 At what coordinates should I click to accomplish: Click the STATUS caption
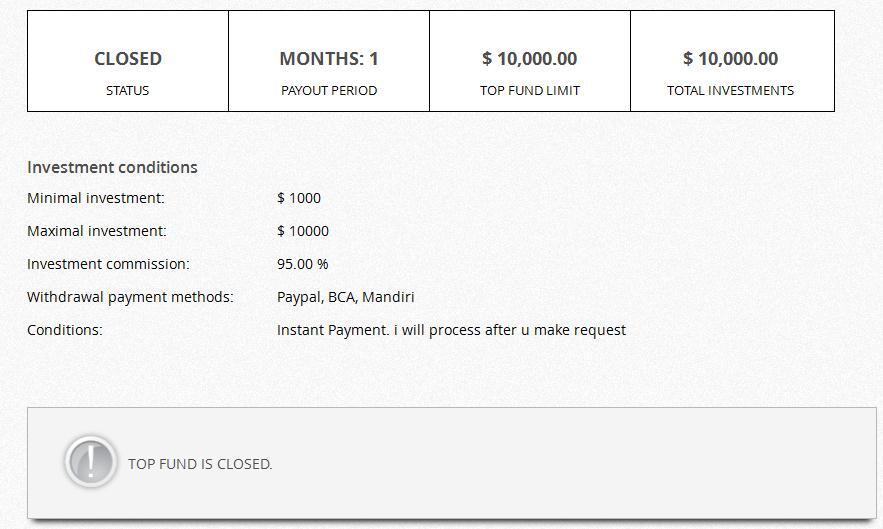(x=128, y=90)
